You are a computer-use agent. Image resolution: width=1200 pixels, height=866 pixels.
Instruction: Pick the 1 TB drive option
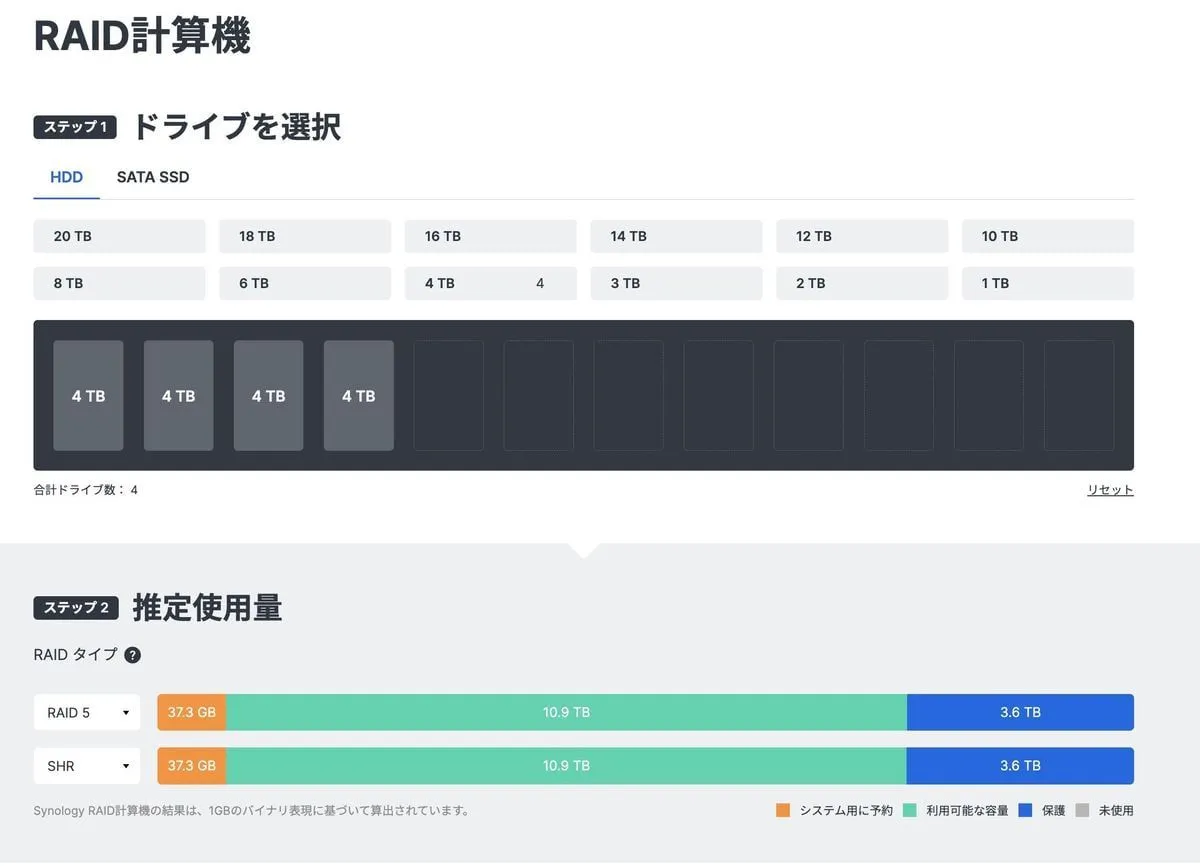tap(1047, 283)
